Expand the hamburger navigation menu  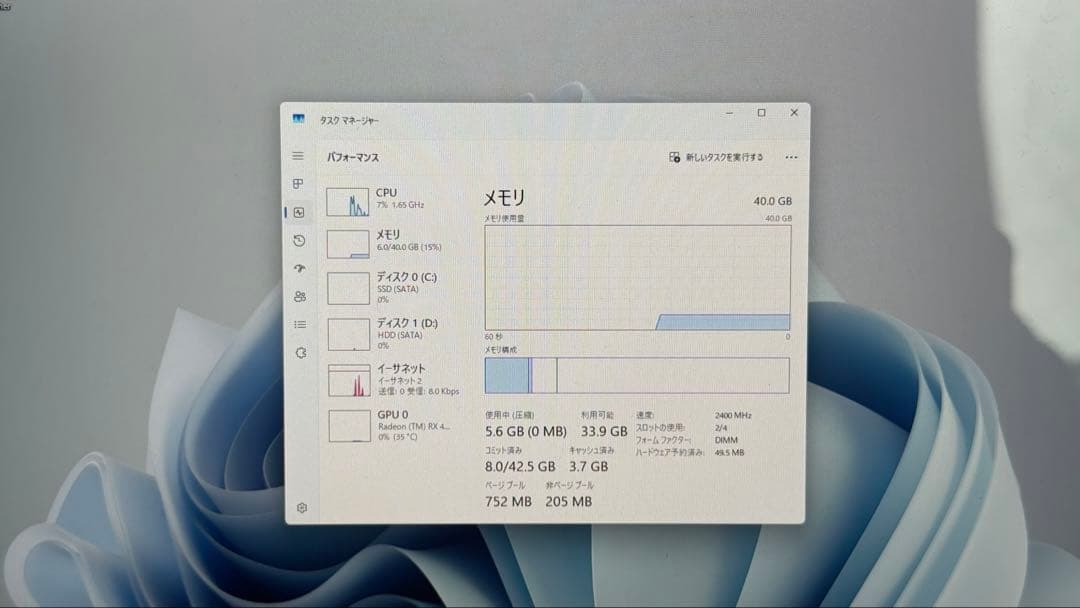click(x=297, y=156)
